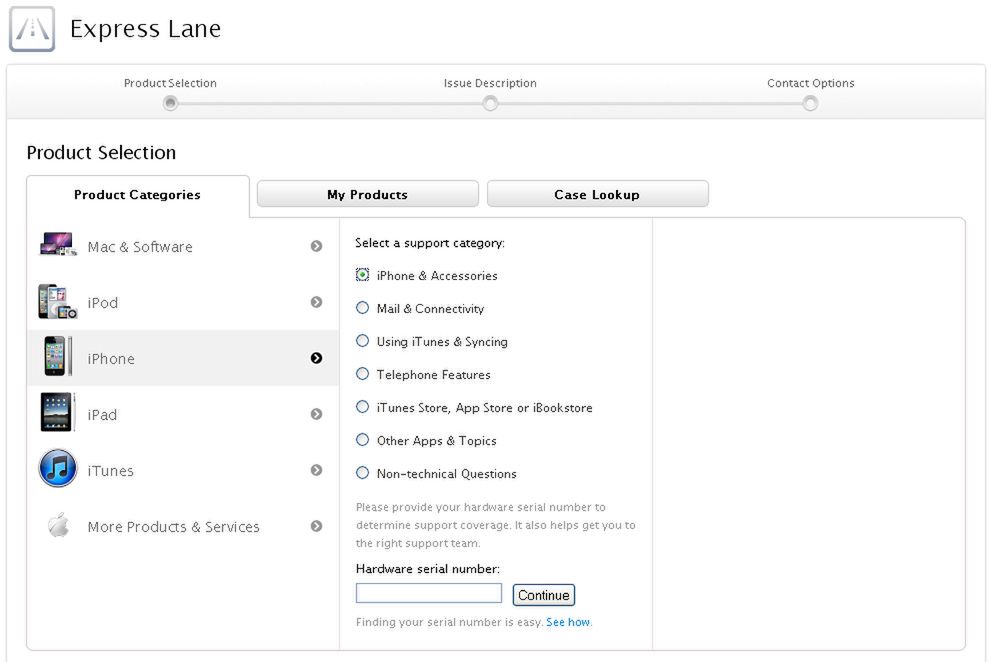The image size is (992, 662).
Task: Select Telephone Features as support category
Action: coord(362,374)
